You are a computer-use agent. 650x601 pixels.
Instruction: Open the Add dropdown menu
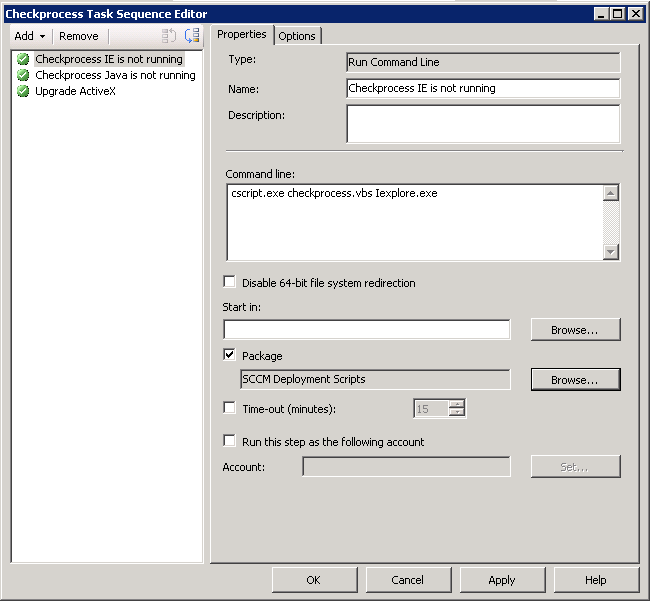(x=29, y=36)
